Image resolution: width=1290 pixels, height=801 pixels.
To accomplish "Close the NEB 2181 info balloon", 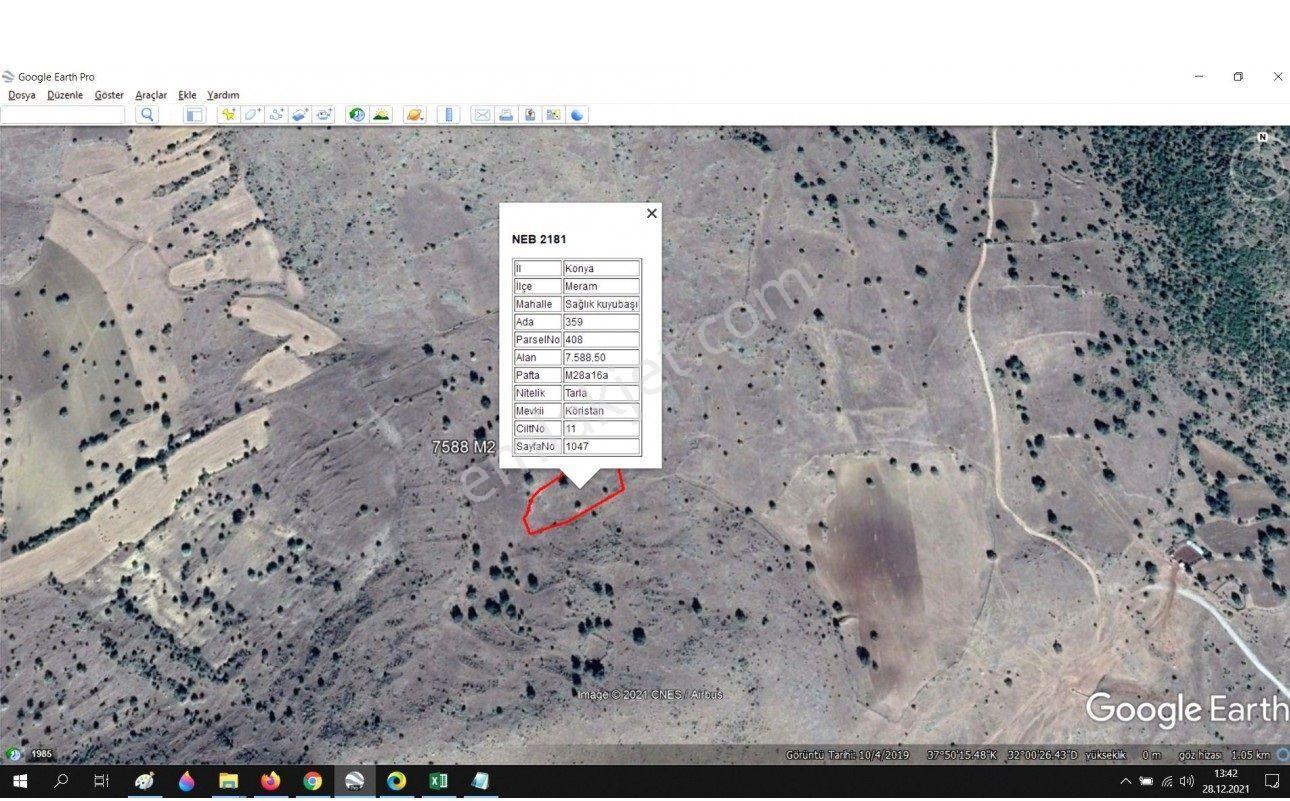I will point(652,213).
